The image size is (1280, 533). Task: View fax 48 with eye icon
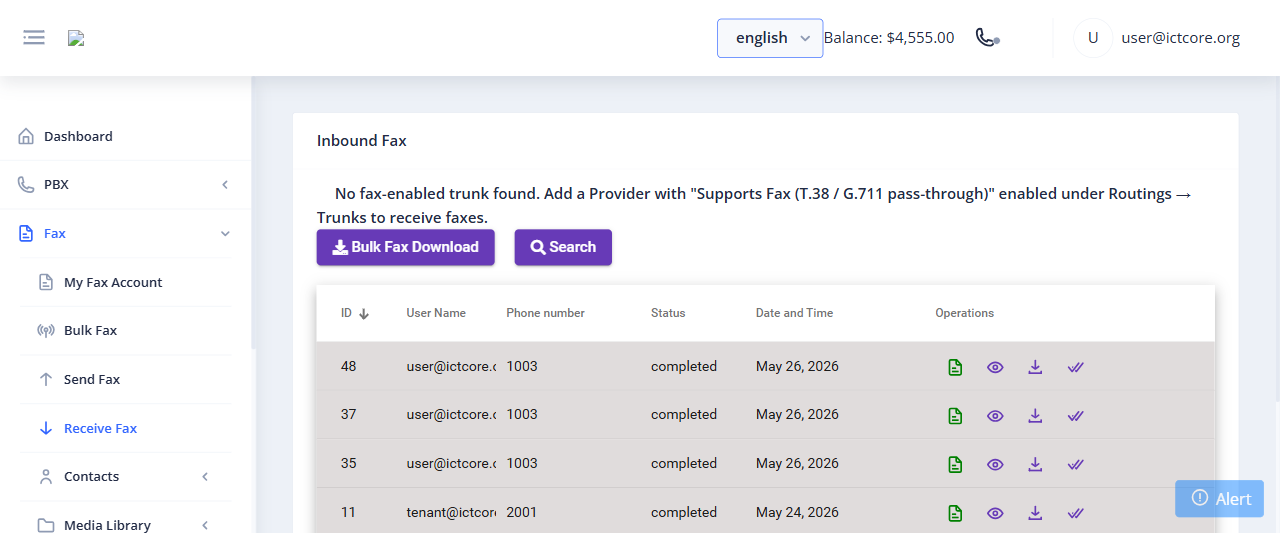pyautogui.click(x=995, y=367)
